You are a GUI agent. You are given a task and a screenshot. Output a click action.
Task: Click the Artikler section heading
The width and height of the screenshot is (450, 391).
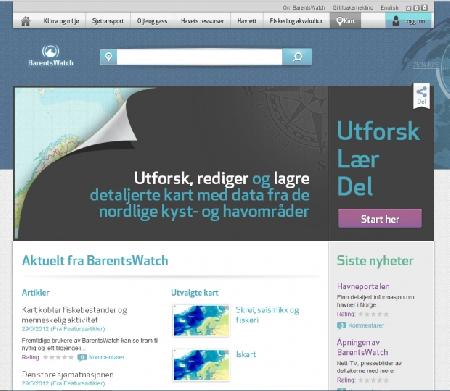point(35,293)
